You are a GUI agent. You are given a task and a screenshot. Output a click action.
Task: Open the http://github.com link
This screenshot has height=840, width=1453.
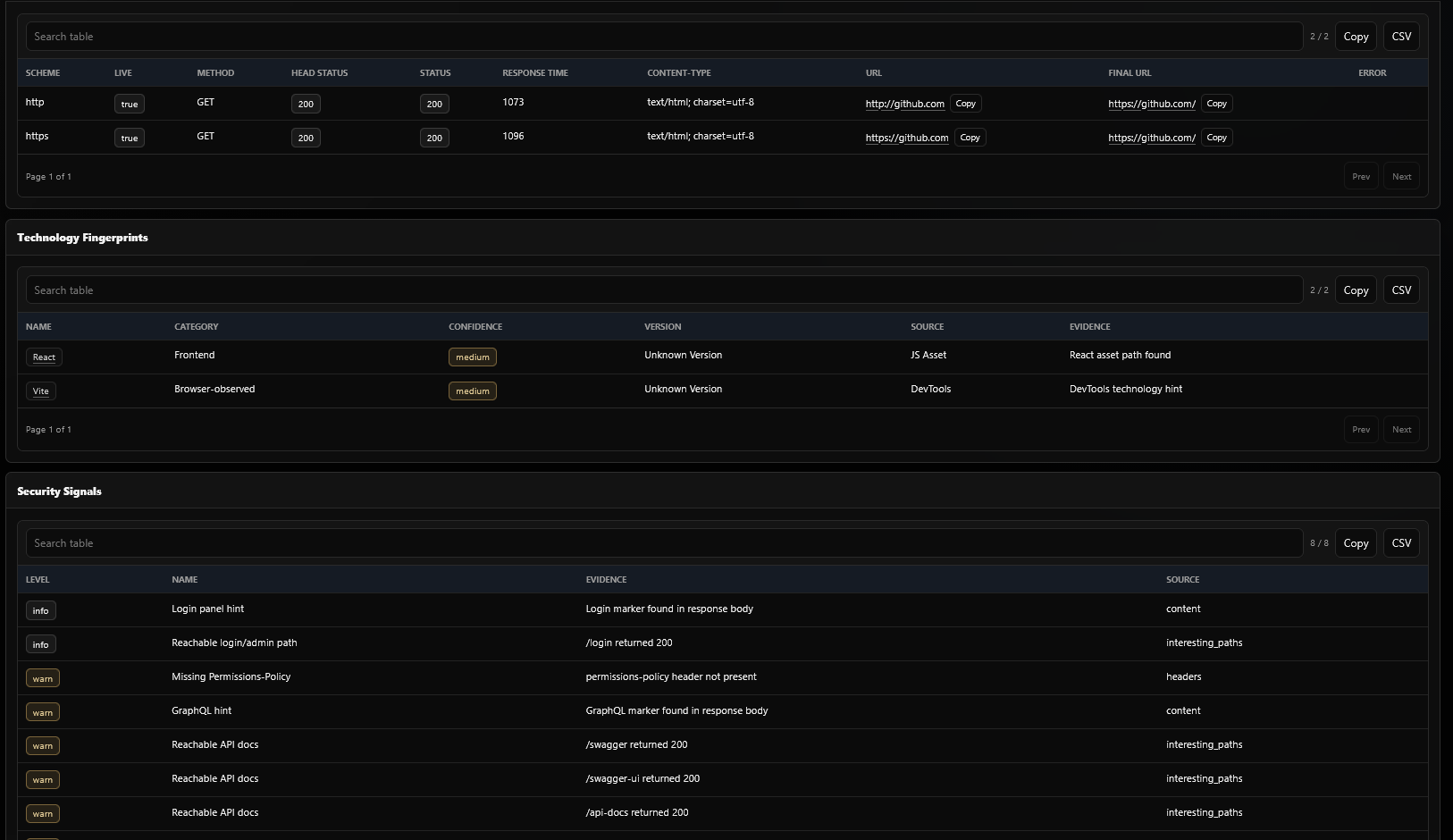pos(904,104)
